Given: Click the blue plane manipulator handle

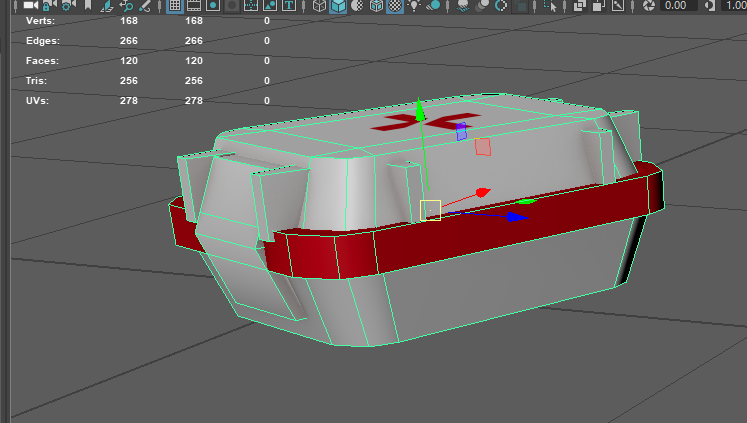Looking at the screenshot, I should click(461, 131).
